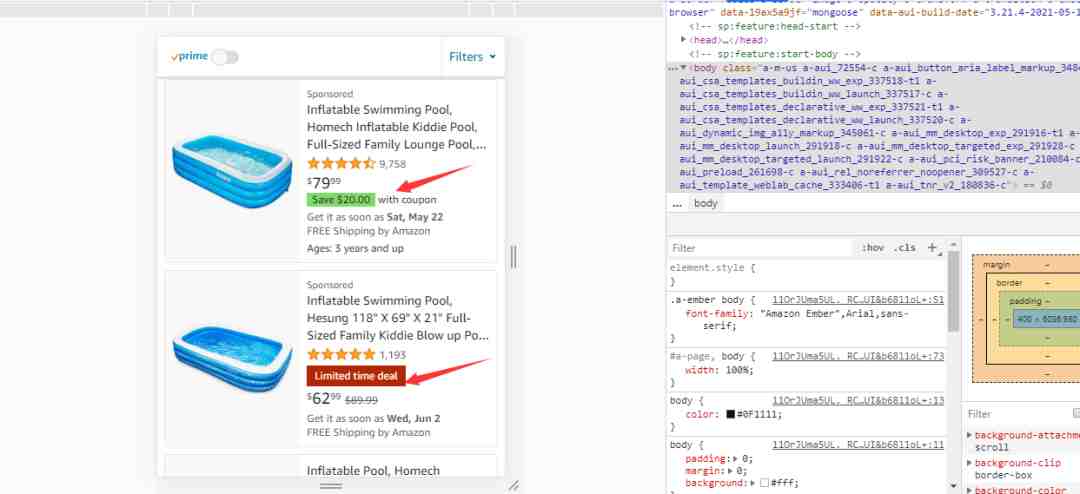Viewport: 1080px width, 494px height.
Task: Open the stylesheet link ending in :11
Action: (858, 445)
